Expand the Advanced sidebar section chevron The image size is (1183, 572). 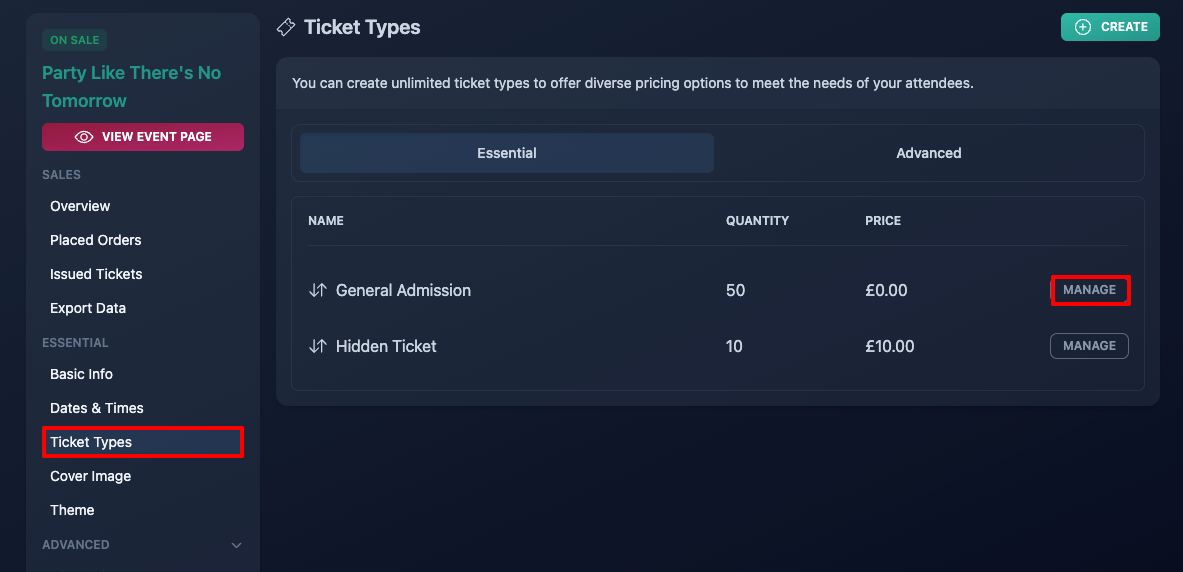click(236, 545)
